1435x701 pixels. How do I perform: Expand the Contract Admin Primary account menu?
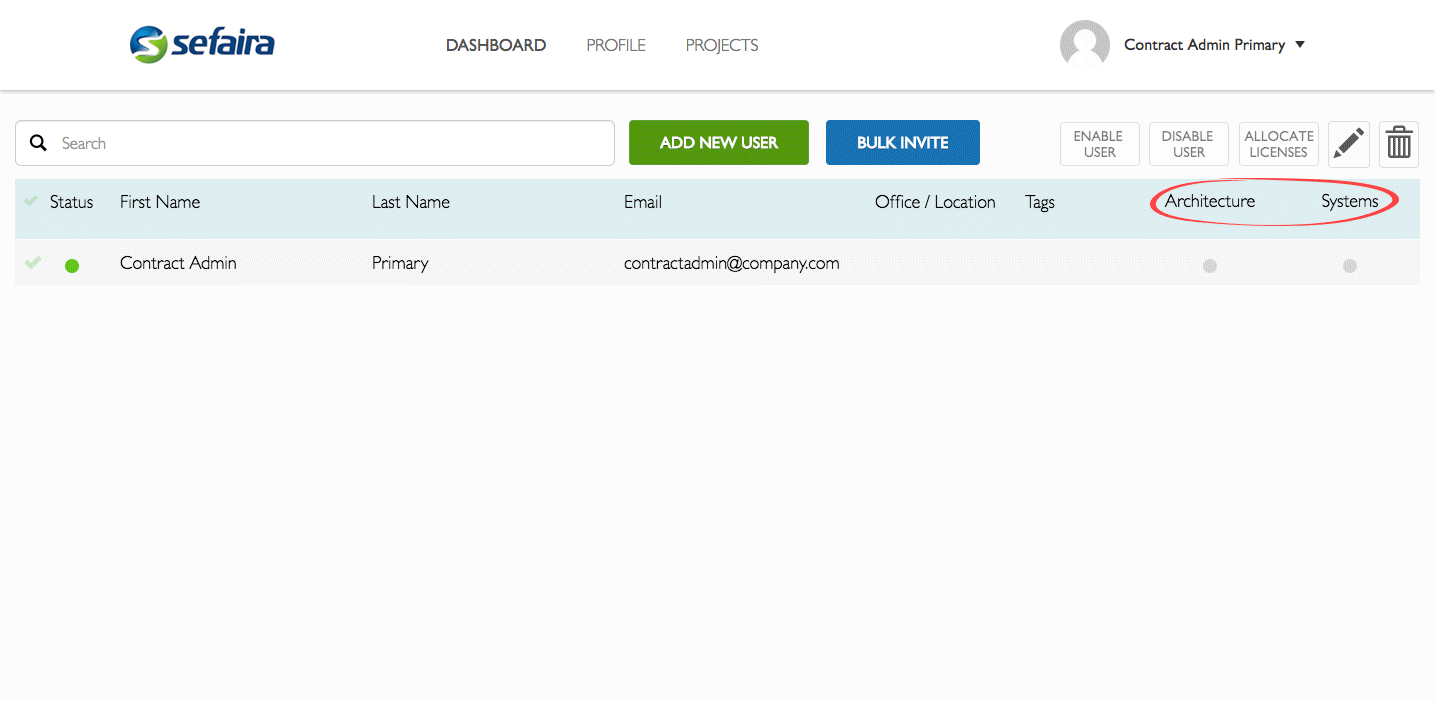1214,45
